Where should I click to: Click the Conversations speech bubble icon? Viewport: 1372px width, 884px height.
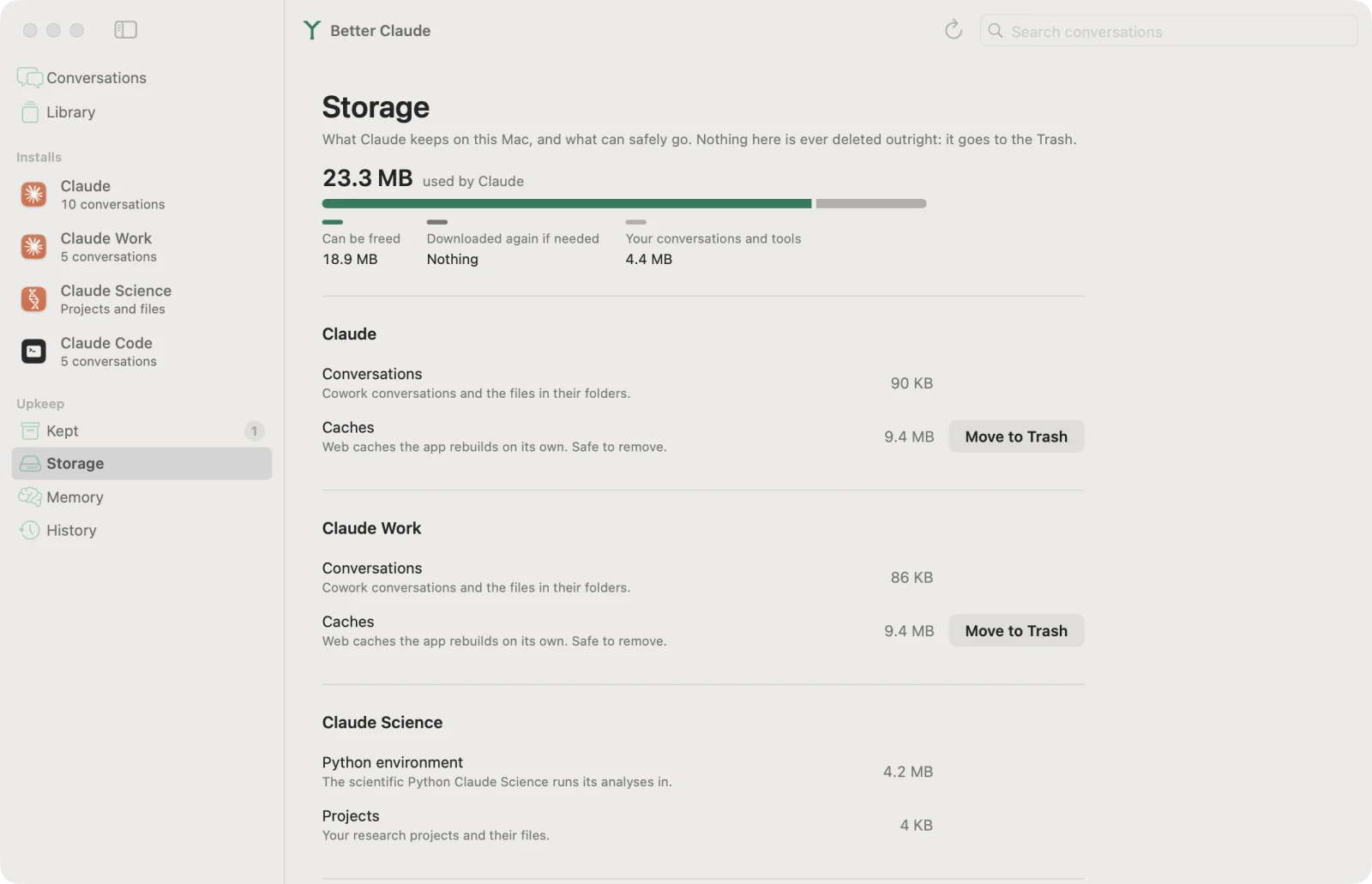coord(30,78)
